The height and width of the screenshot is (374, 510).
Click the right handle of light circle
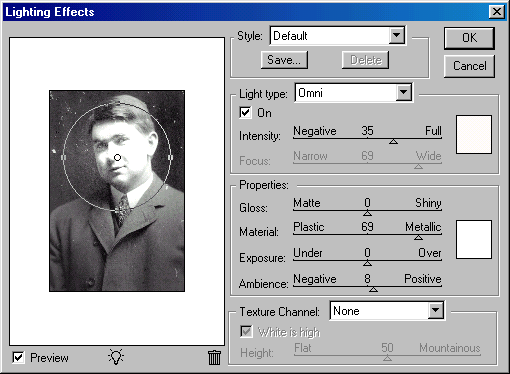[x=170, y=157]
